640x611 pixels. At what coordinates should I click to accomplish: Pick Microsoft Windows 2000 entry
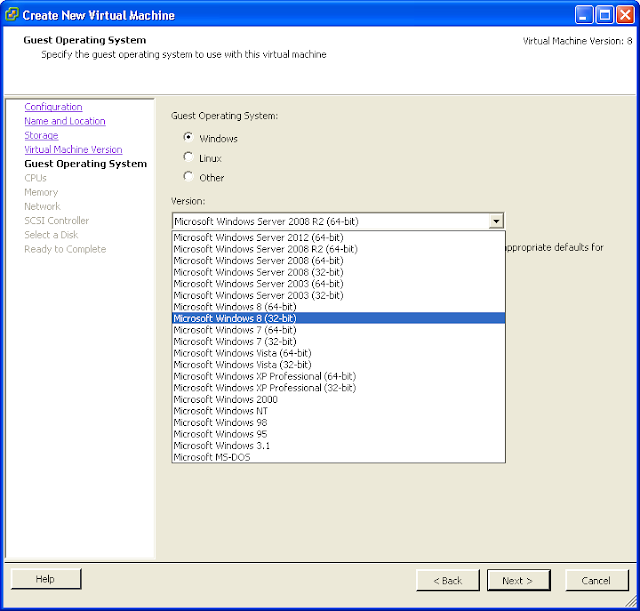tap(338, 399)
